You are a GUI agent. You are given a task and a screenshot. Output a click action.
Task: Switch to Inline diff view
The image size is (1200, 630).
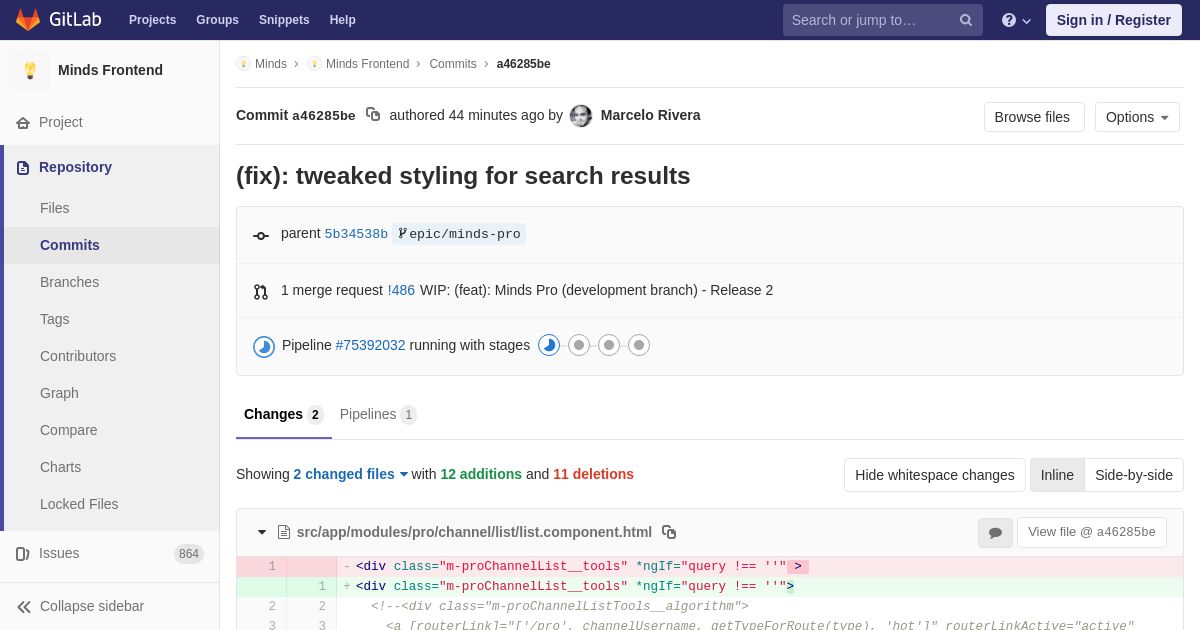coord(1057,475)
